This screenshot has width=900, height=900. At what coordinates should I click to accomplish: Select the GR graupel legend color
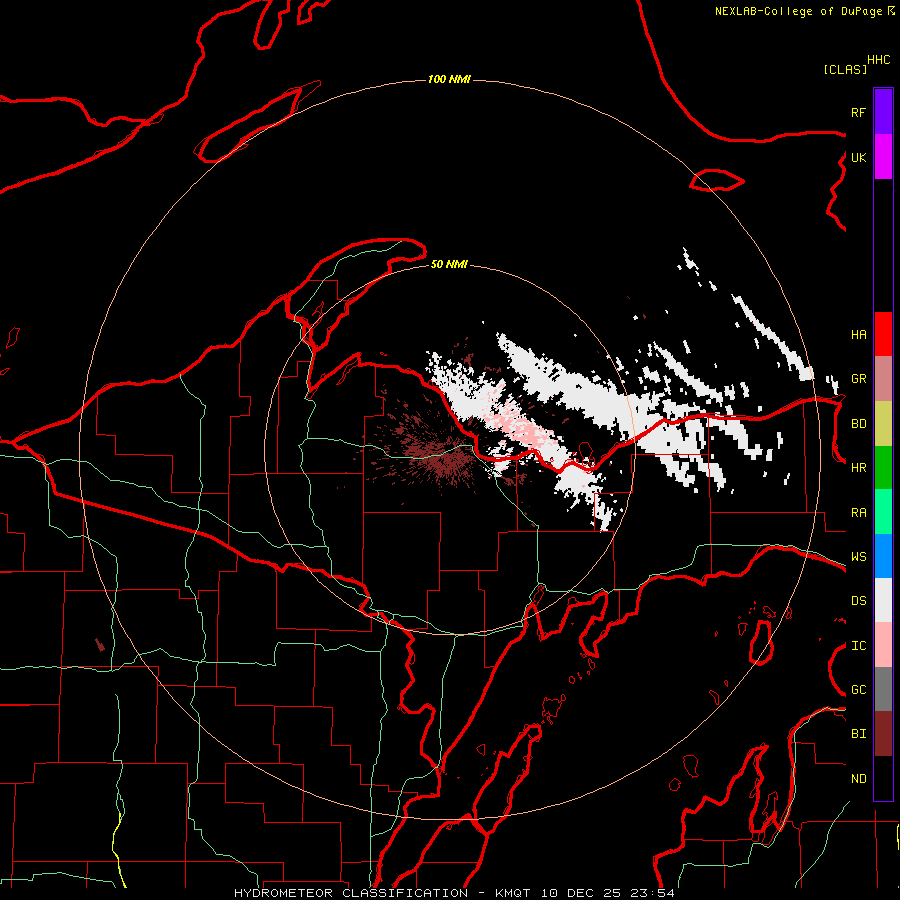click(883, 378)
